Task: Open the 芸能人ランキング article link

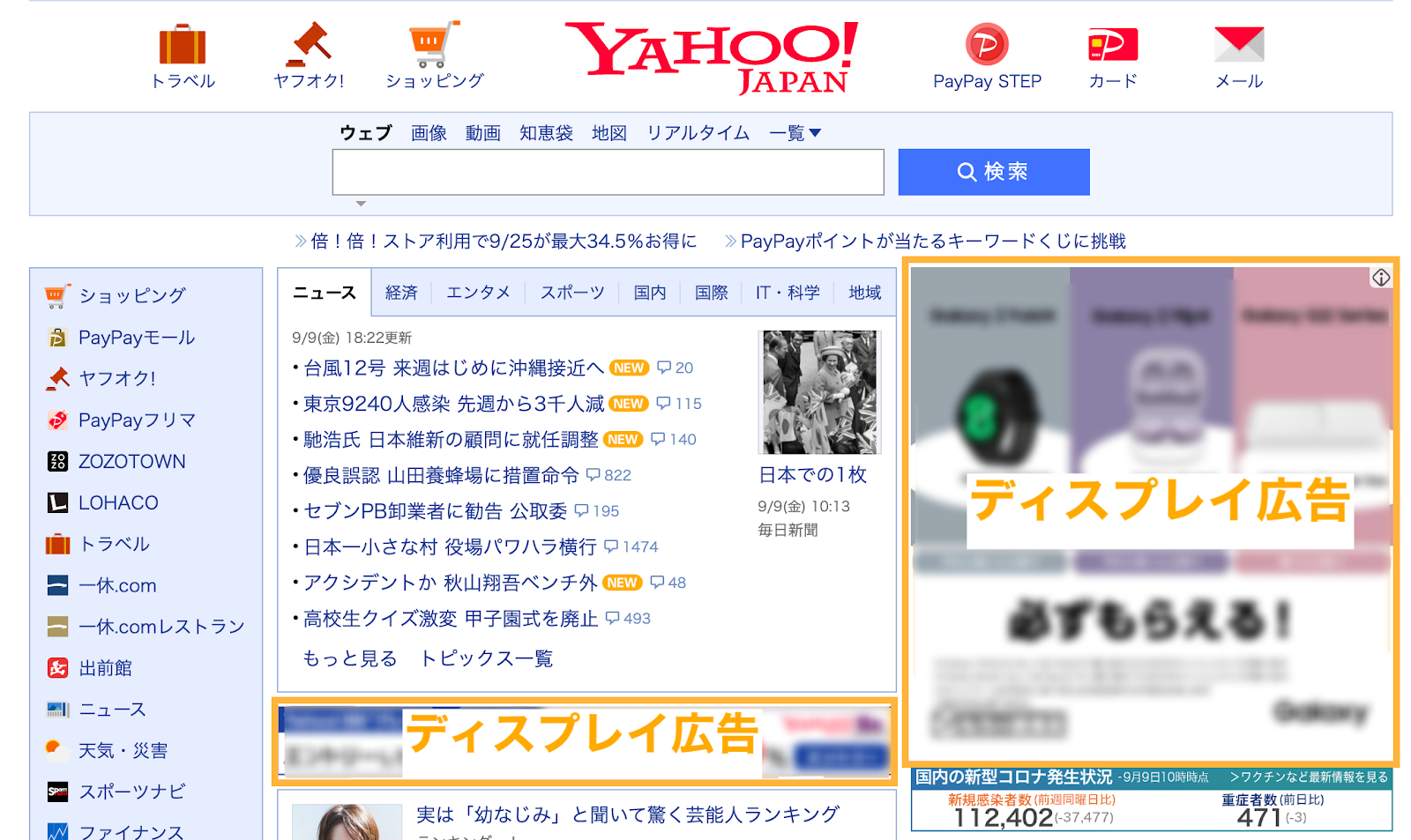Action: (627, 814)
